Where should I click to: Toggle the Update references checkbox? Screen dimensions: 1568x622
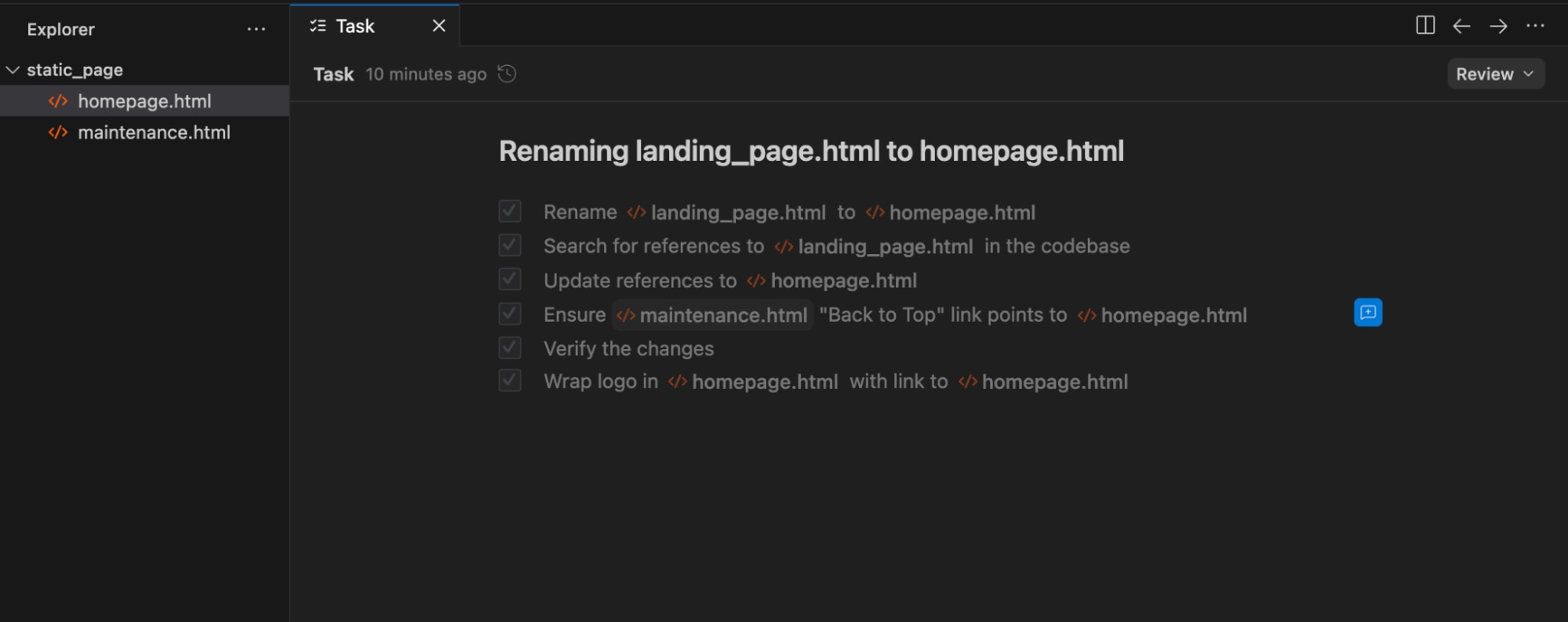click(x=510, y=279)
